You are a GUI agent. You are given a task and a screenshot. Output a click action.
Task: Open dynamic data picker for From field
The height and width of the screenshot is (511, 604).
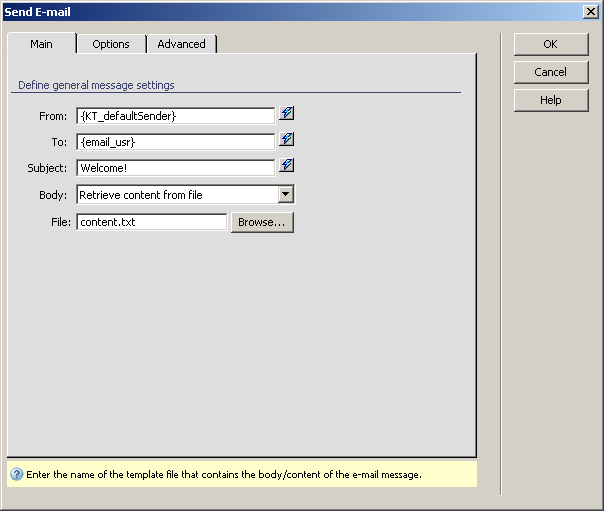[x=287, y=115]
